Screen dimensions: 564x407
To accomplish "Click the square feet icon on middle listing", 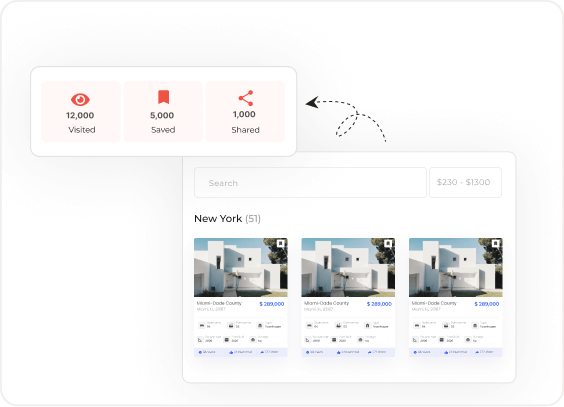I will (308, 340).
